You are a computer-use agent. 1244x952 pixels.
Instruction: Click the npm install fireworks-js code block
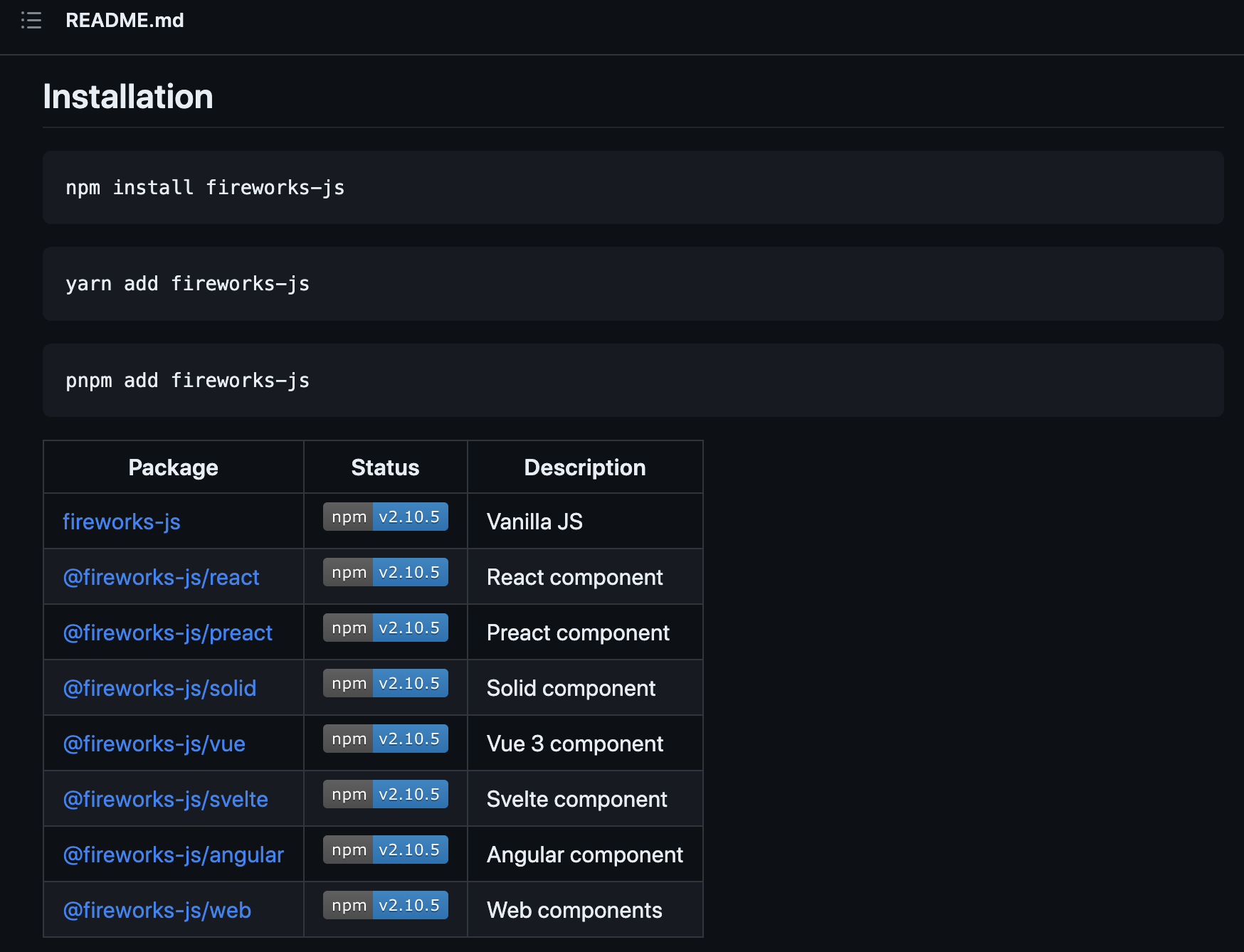633,188
